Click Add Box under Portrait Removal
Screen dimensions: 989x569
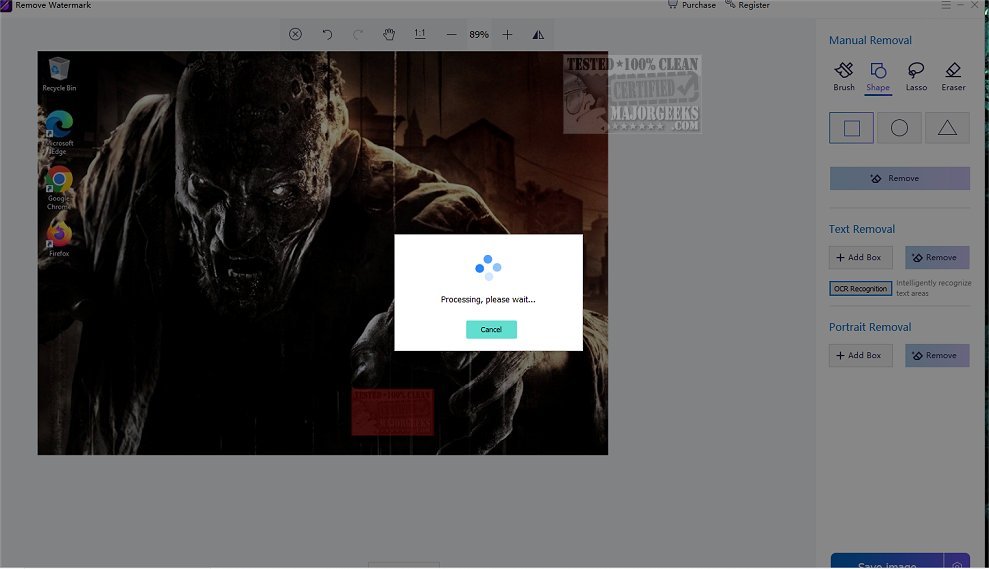[x=860, y=356]
